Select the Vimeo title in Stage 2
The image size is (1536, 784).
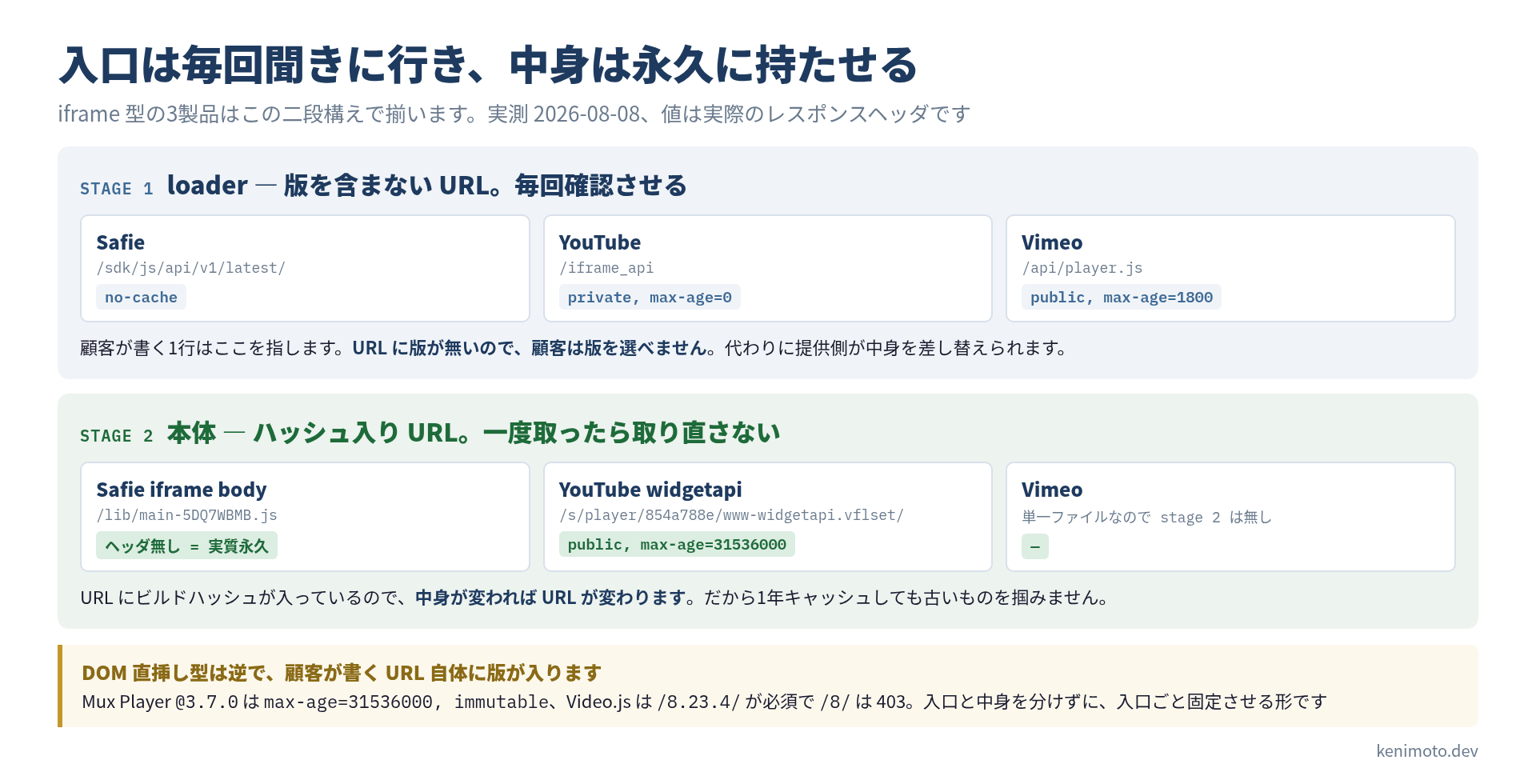[1052, 490]
